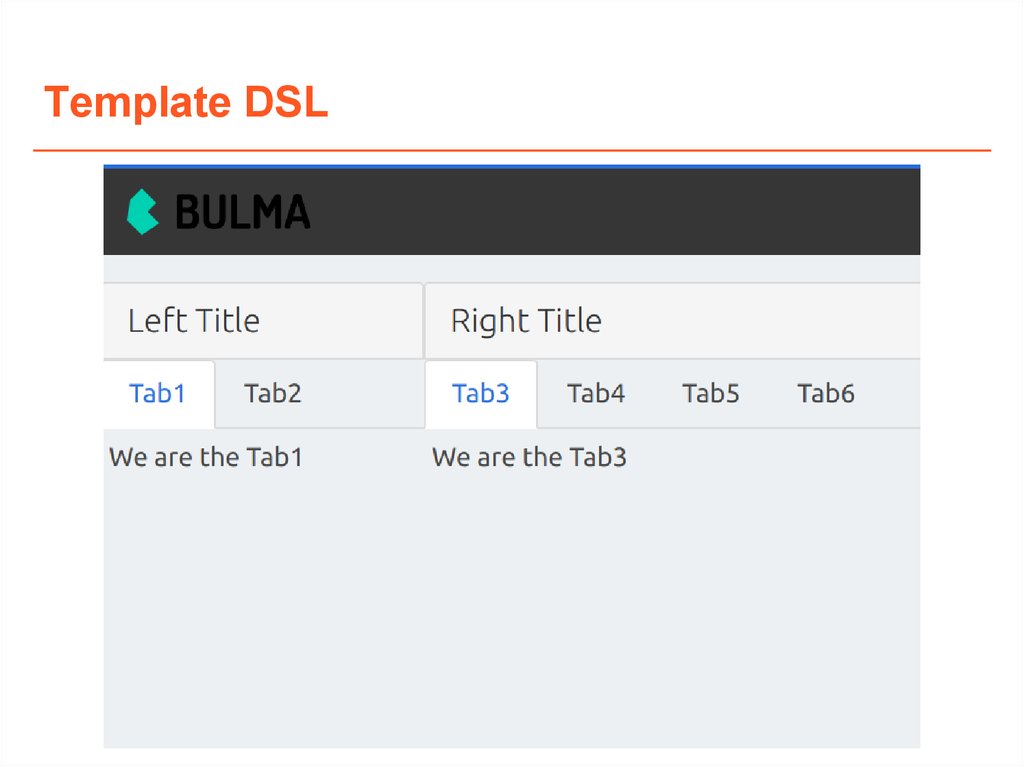
Task: Click blank content area below Tab1 text
Action: coord(262,600)
